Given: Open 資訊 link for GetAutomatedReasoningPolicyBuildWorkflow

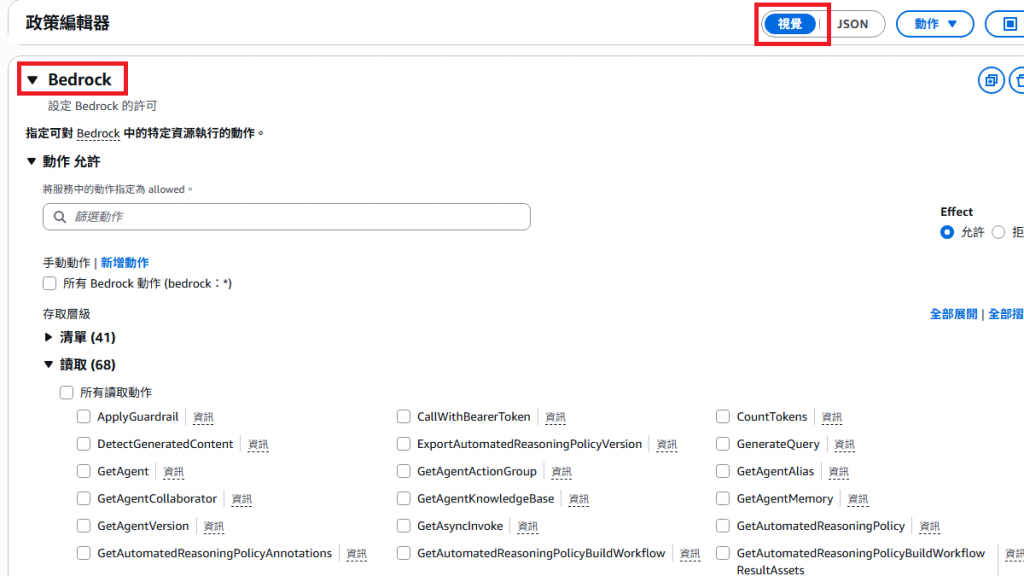Looking at the screenshot, I should 690,554.
